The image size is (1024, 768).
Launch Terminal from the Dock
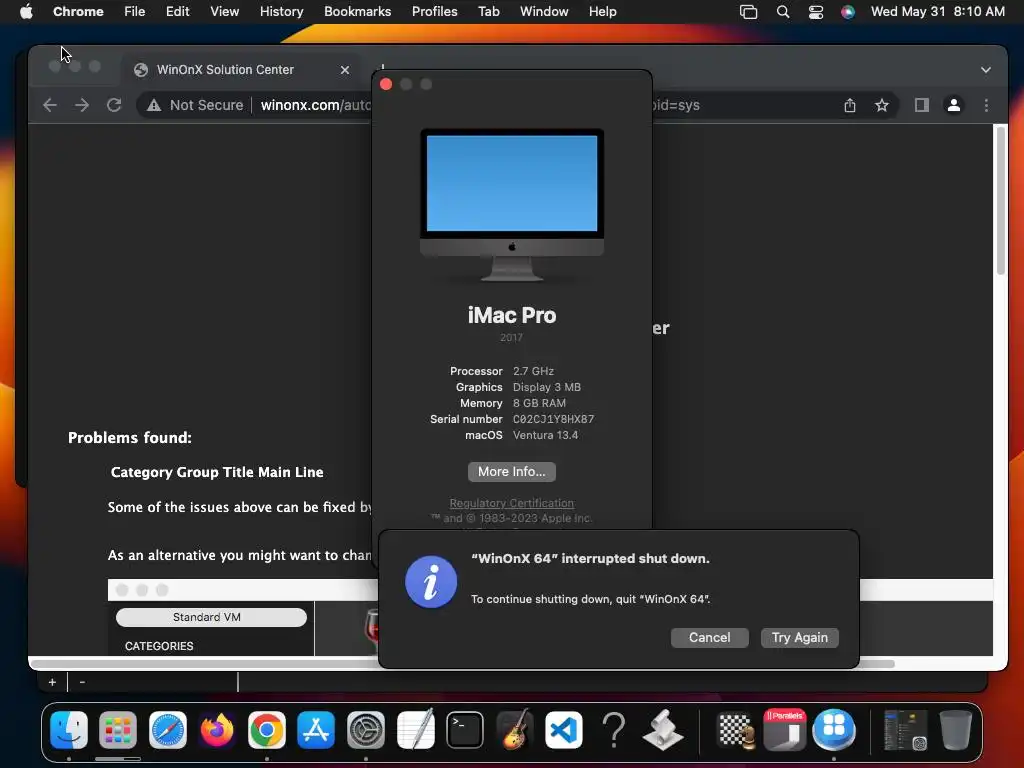[x=465, y=729]
